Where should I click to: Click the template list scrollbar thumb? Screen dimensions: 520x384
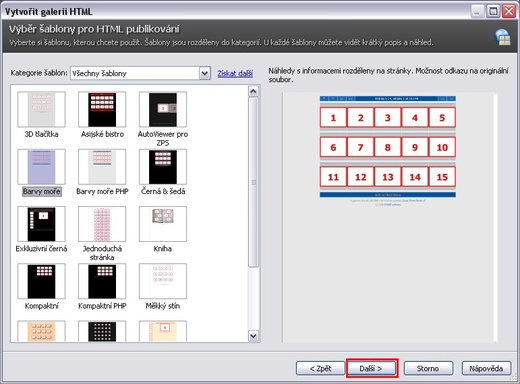click(253, 182)
